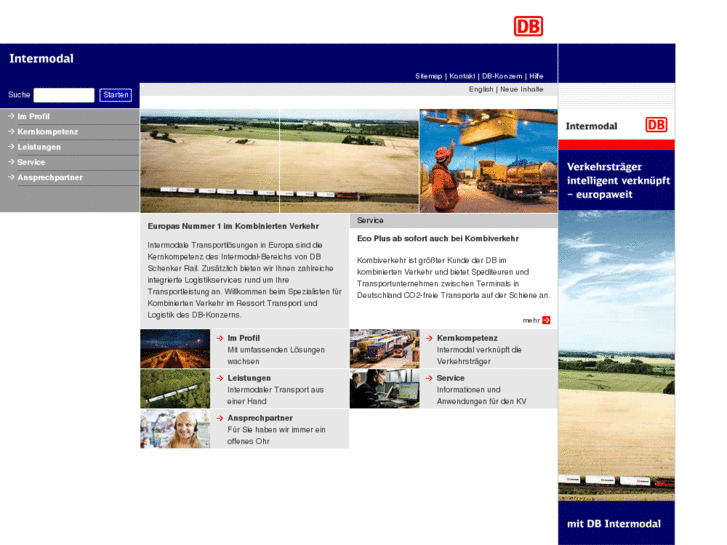Viewport: 727px width, 545px height.
Task: Click the forest train thumbnail for Leistungen
Action: [x=175, y=389]
